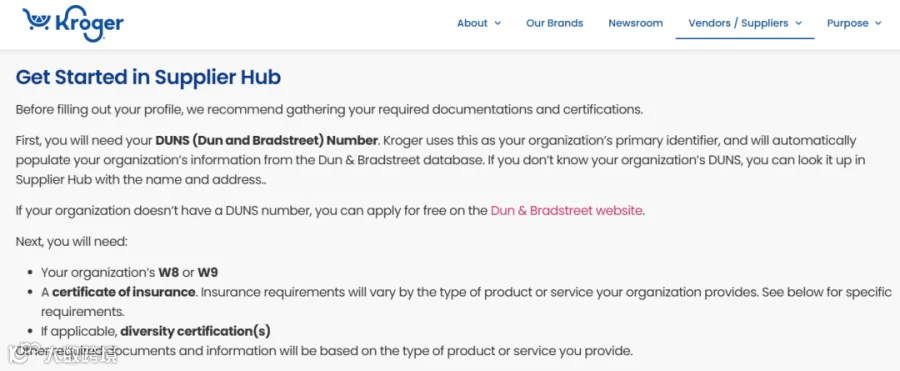Follow the Dun & Bradstreet website link
This screenshot has height=371, width=900.
(566, 210)
